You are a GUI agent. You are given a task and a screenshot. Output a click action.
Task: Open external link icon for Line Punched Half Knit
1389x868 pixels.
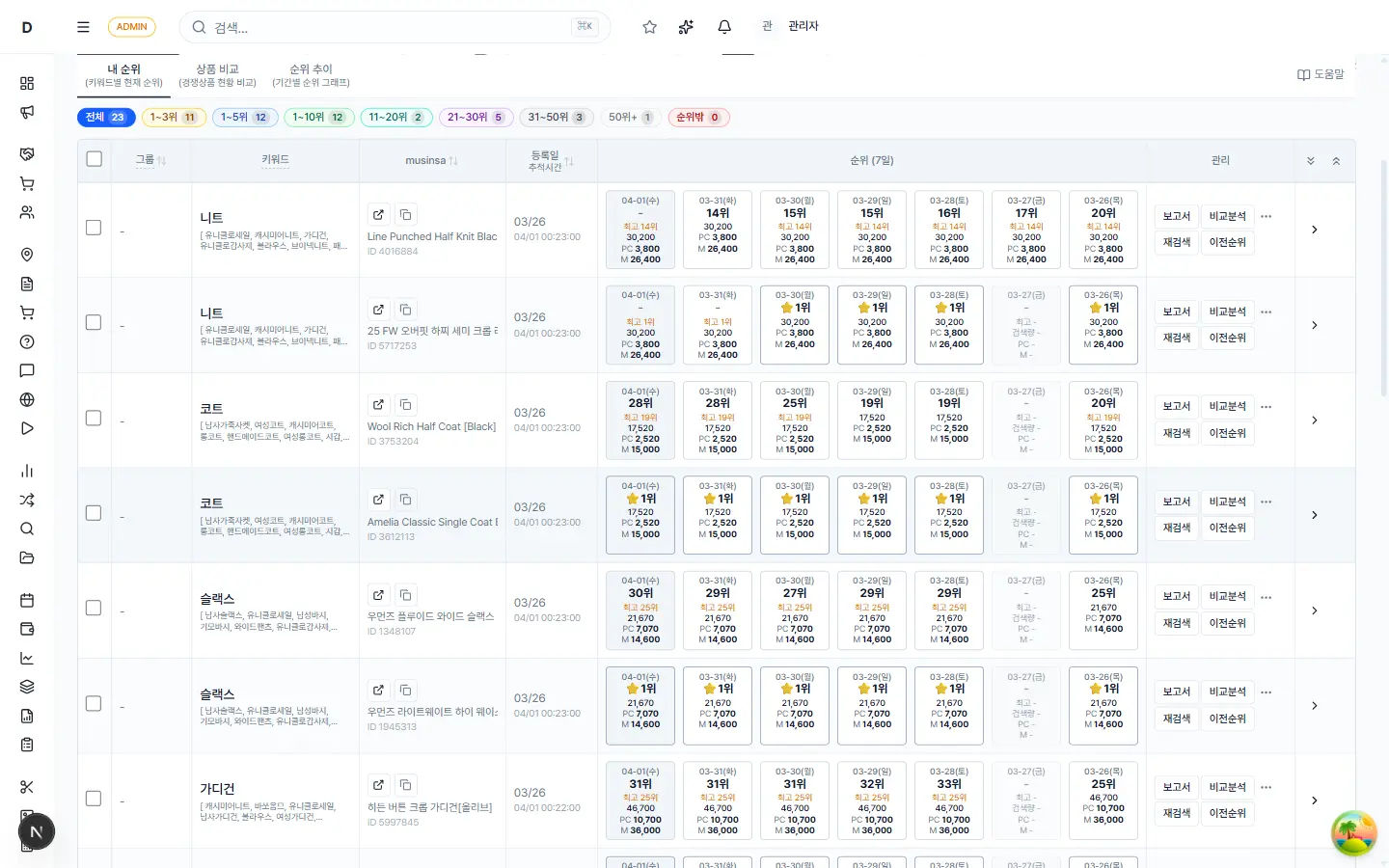pos(378,214)
